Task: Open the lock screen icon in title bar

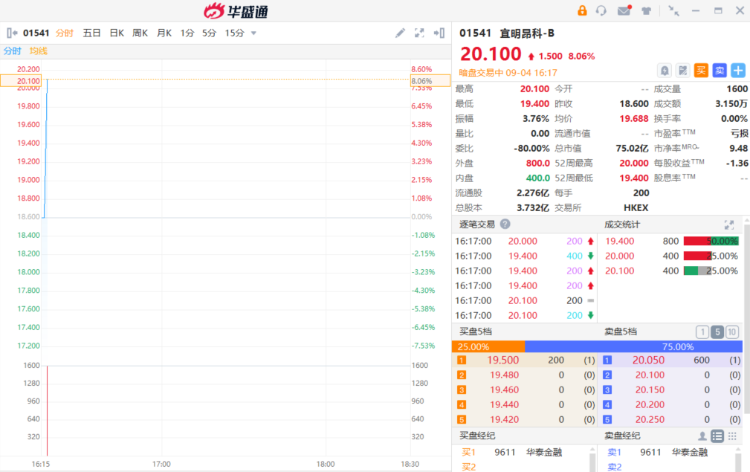Action: [582, 10]
